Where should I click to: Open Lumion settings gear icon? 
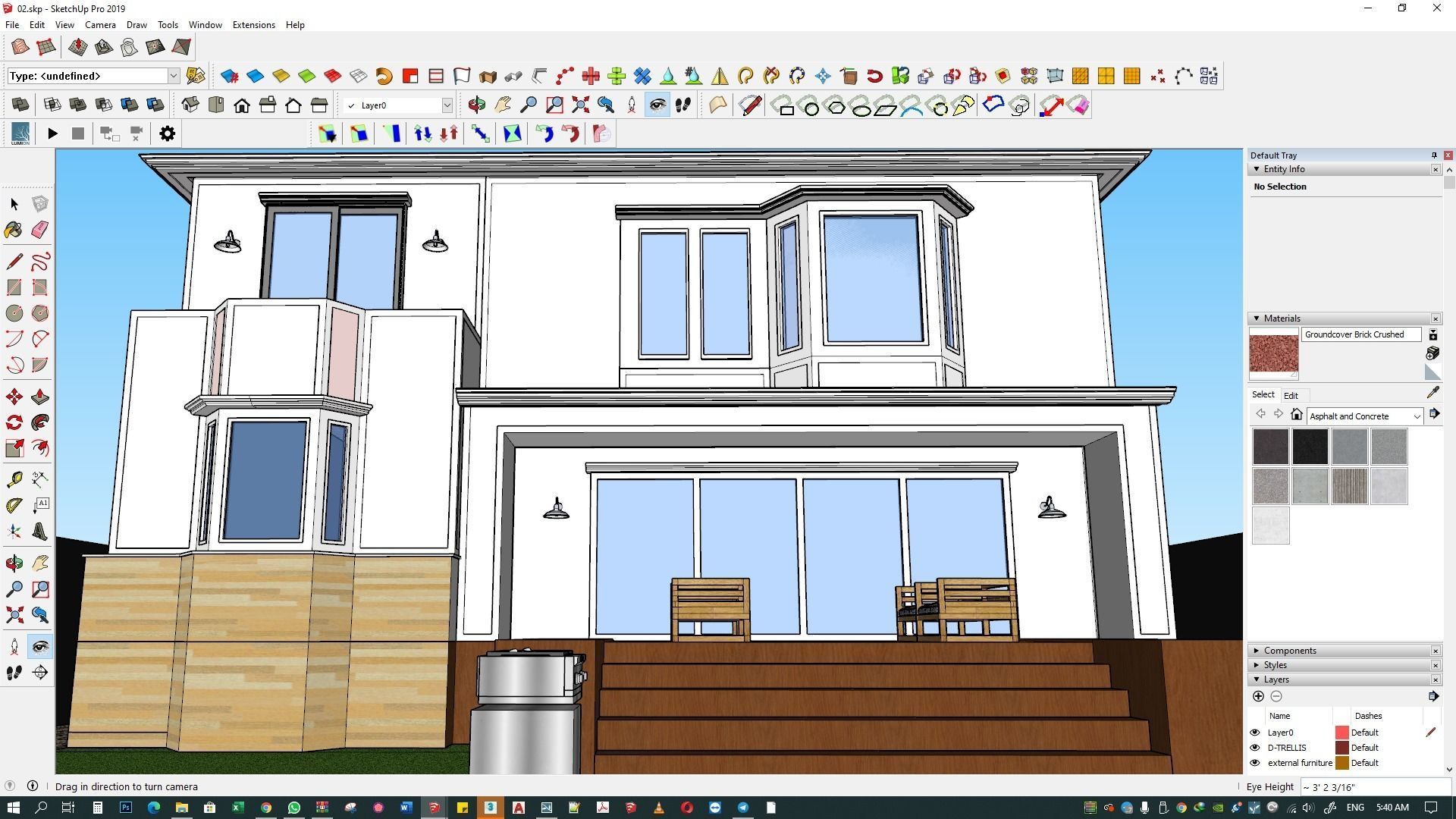tap(168, 133)
